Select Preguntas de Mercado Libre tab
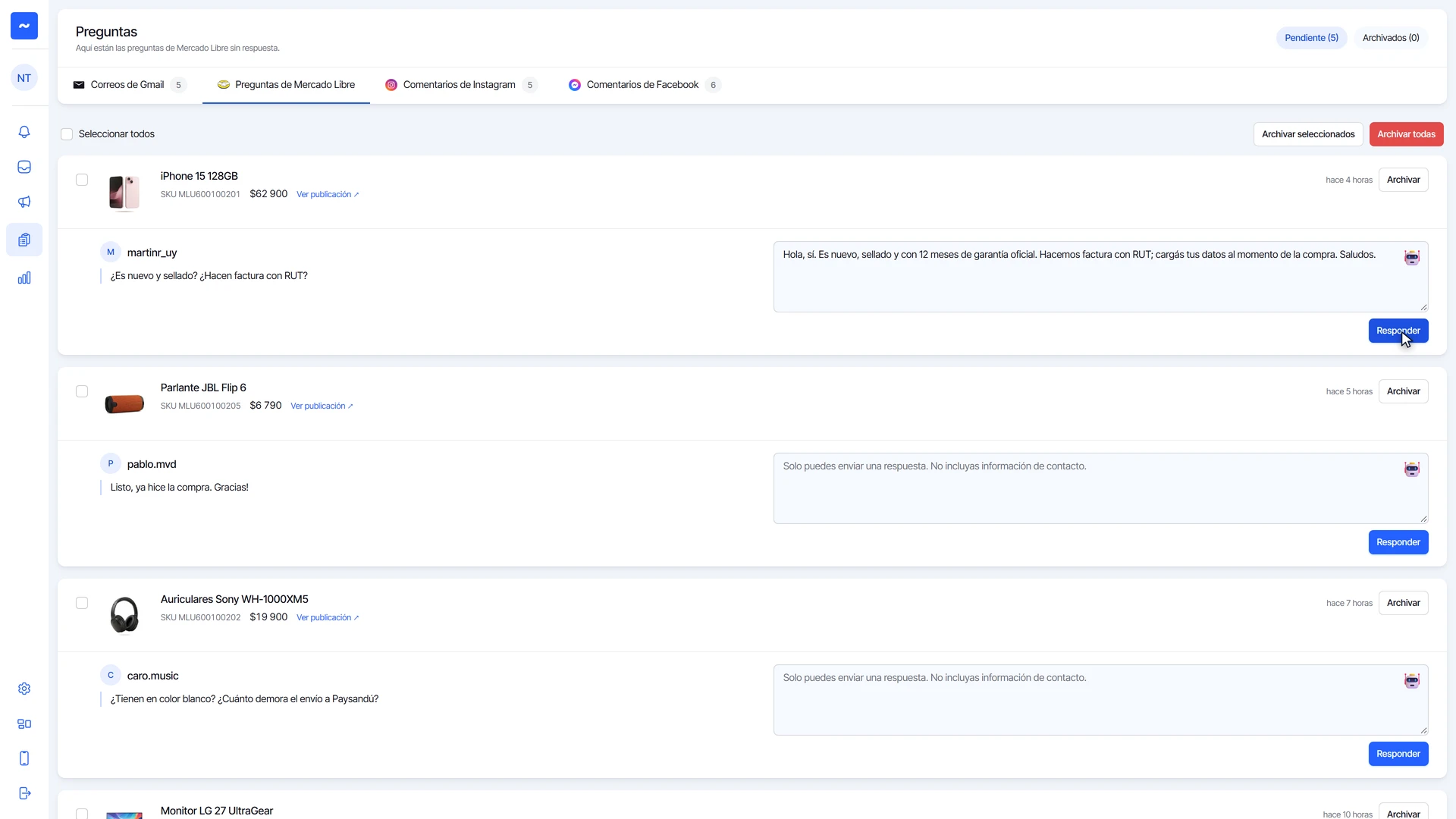 click(286, 85)
